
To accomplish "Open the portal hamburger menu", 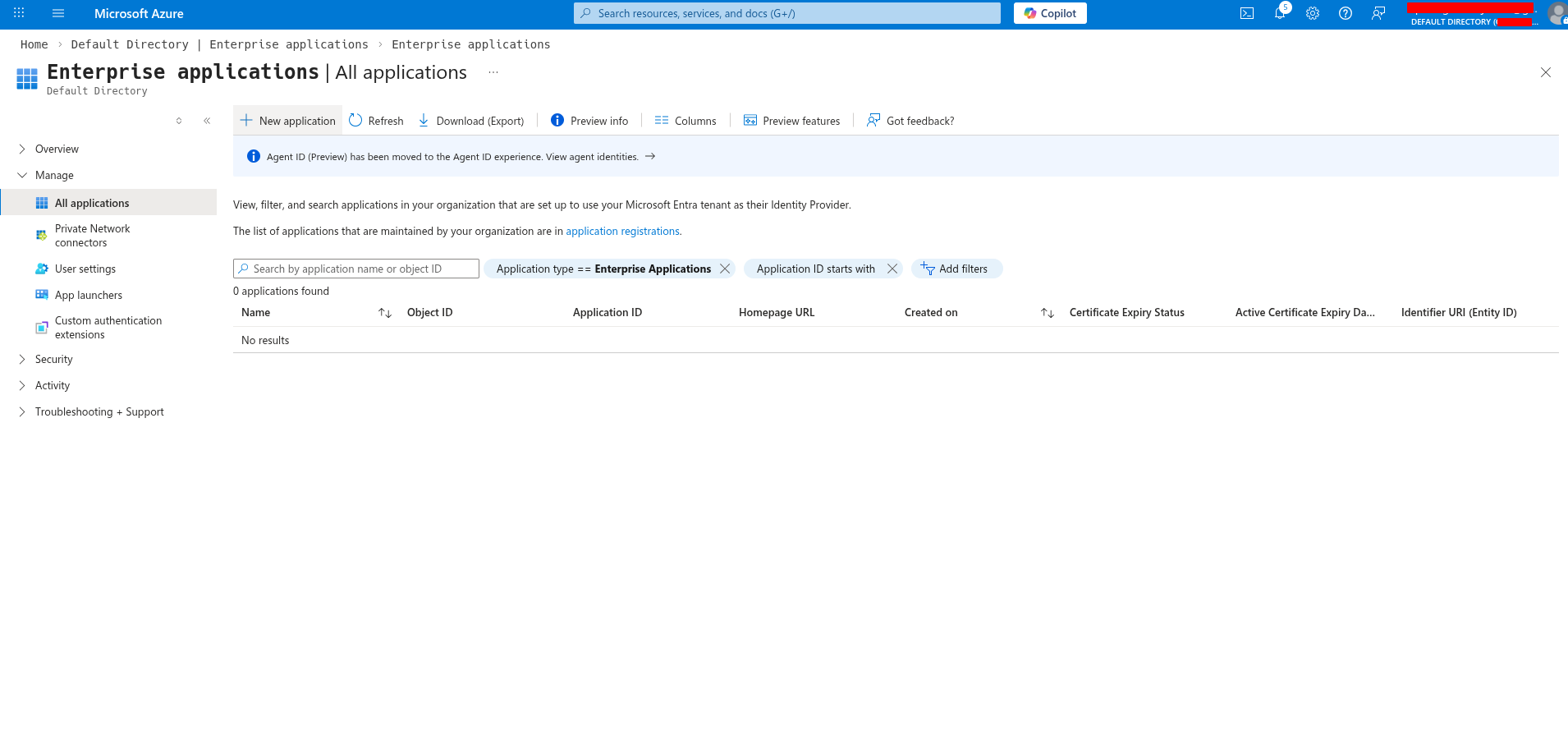I will (x=57, y=13).
